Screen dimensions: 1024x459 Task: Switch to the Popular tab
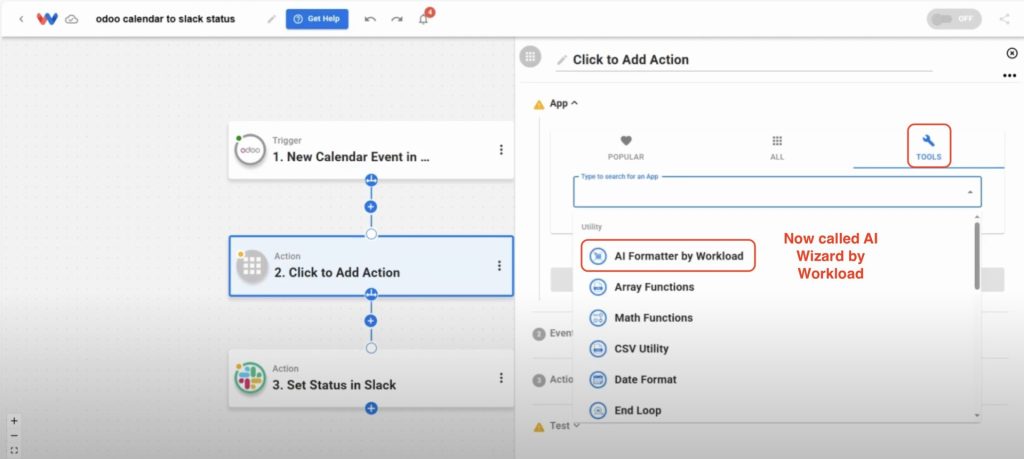[x=626, y=148]
